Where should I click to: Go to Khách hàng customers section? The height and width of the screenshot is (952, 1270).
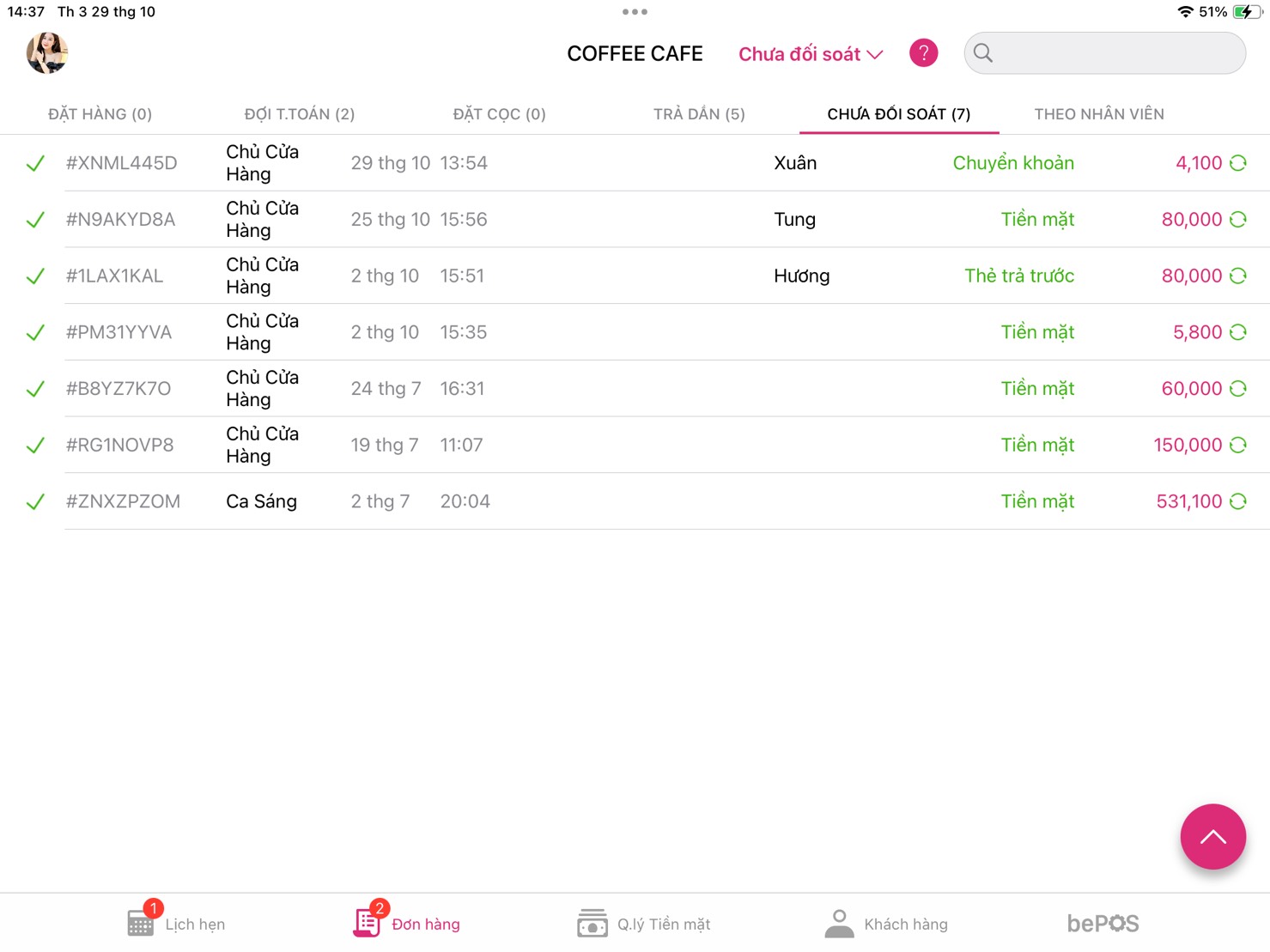click(x=886, y=924)
